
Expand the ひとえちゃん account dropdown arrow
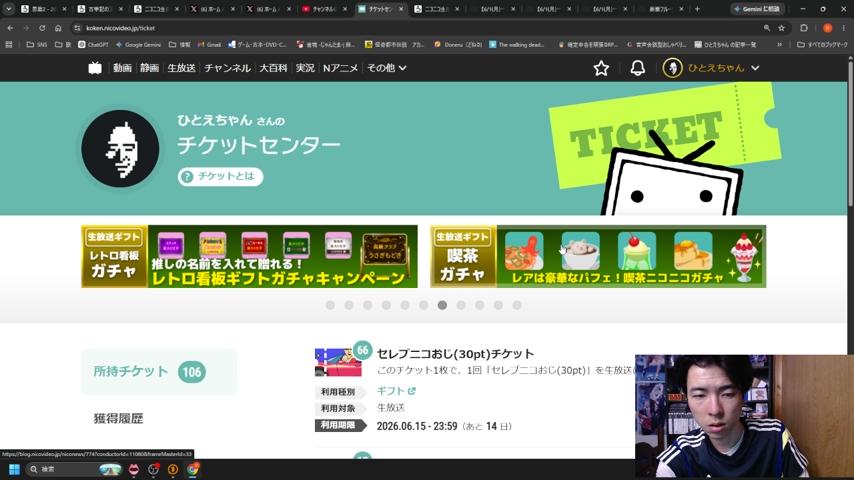click(755, 68)
